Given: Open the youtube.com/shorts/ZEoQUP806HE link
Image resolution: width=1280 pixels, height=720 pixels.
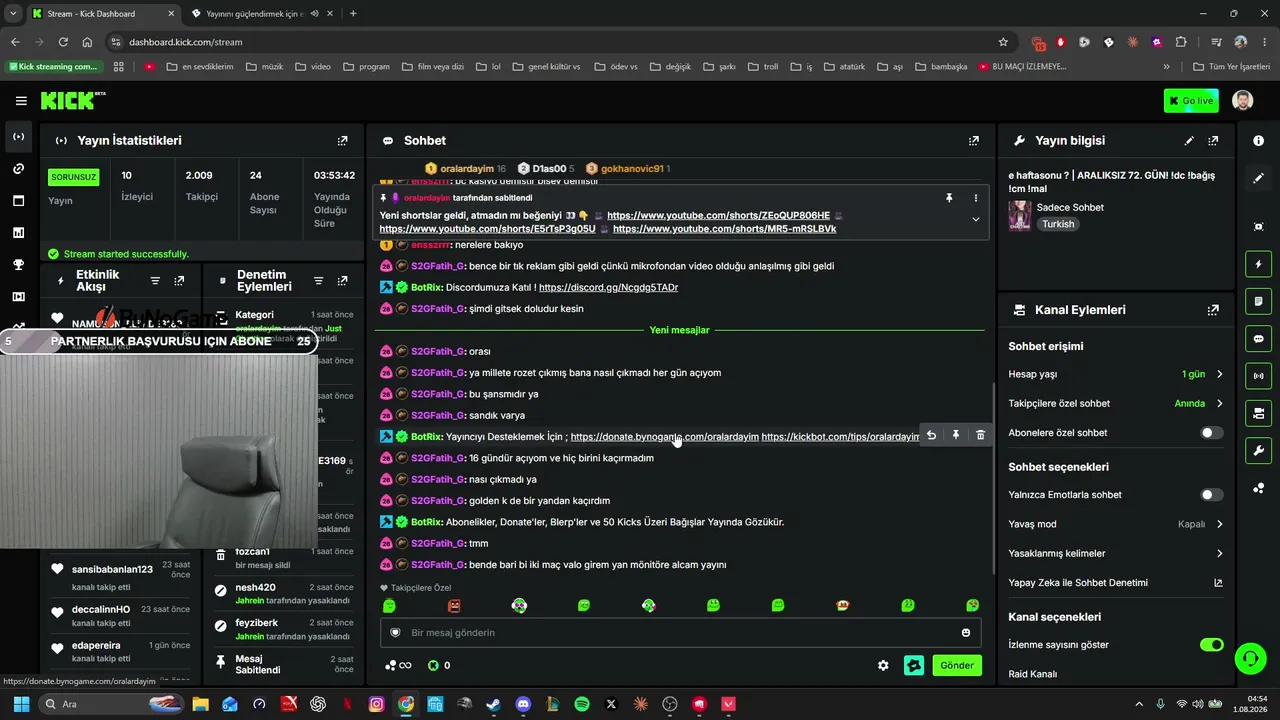Looking at the screenshot, I should 718,215.
